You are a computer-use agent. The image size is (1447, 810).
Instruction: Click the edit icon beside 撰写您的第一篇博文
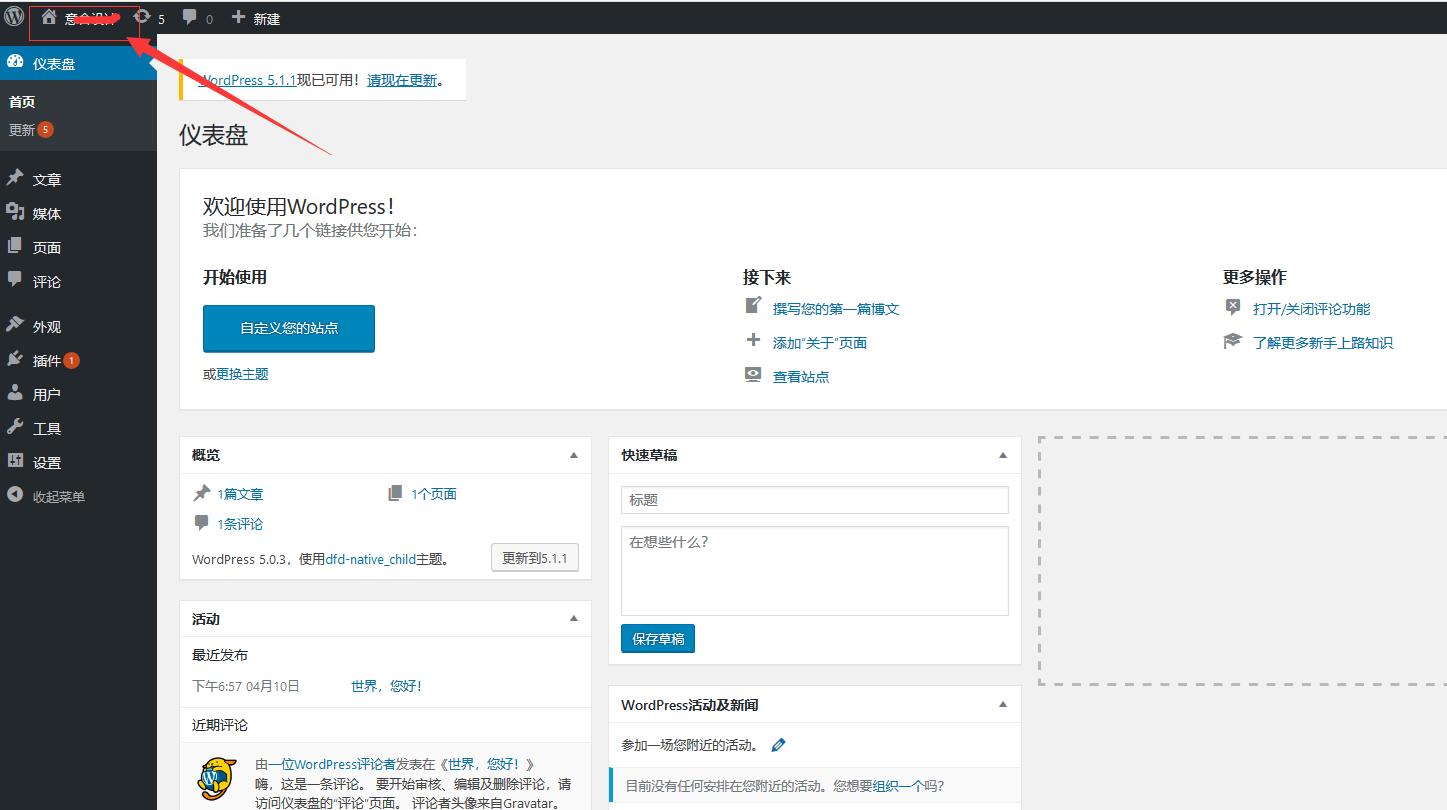tap(754, 306)
